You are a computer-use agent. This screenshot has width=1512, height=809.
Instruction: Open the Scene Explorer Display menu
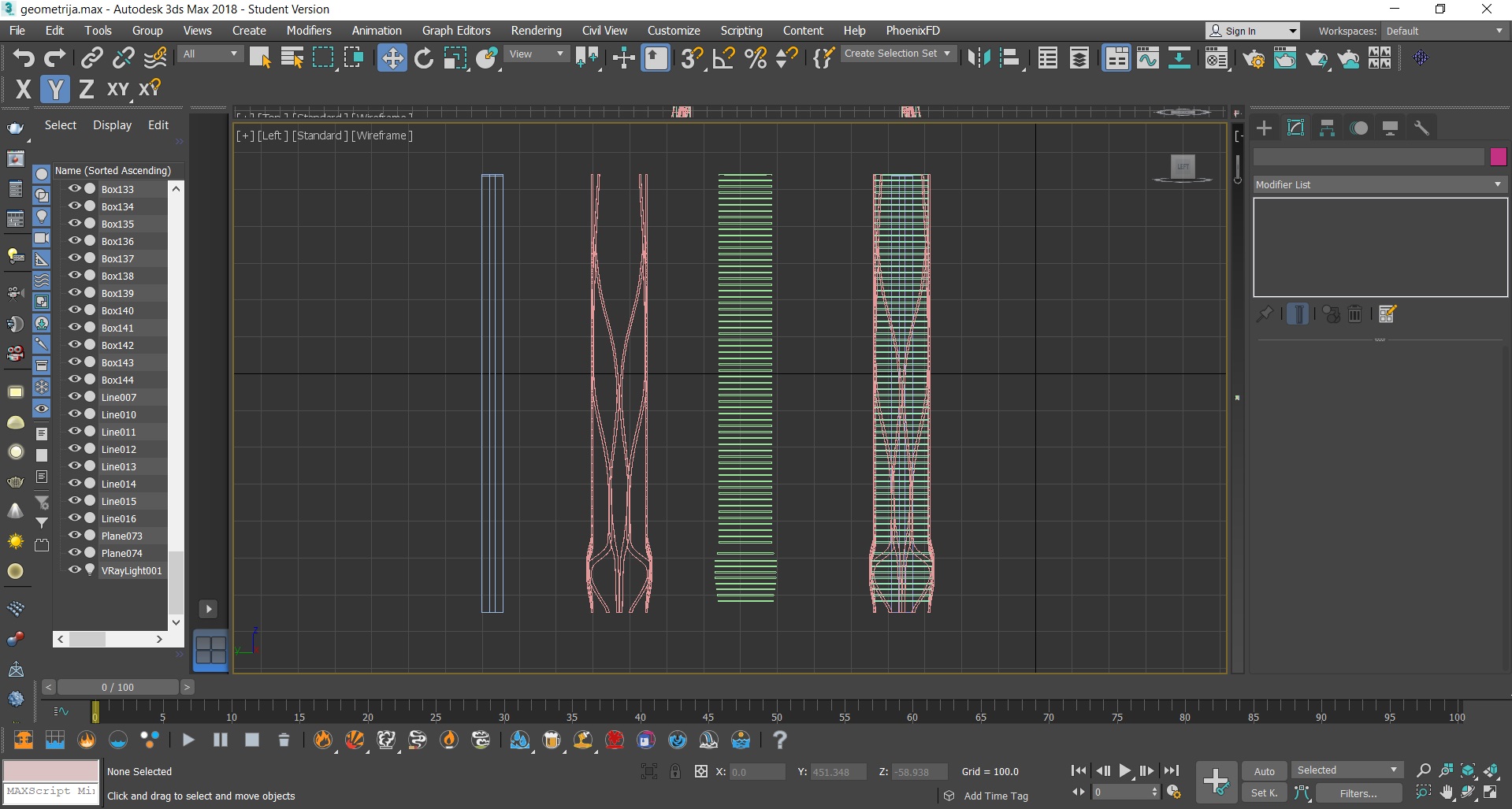tap(112, 125)
